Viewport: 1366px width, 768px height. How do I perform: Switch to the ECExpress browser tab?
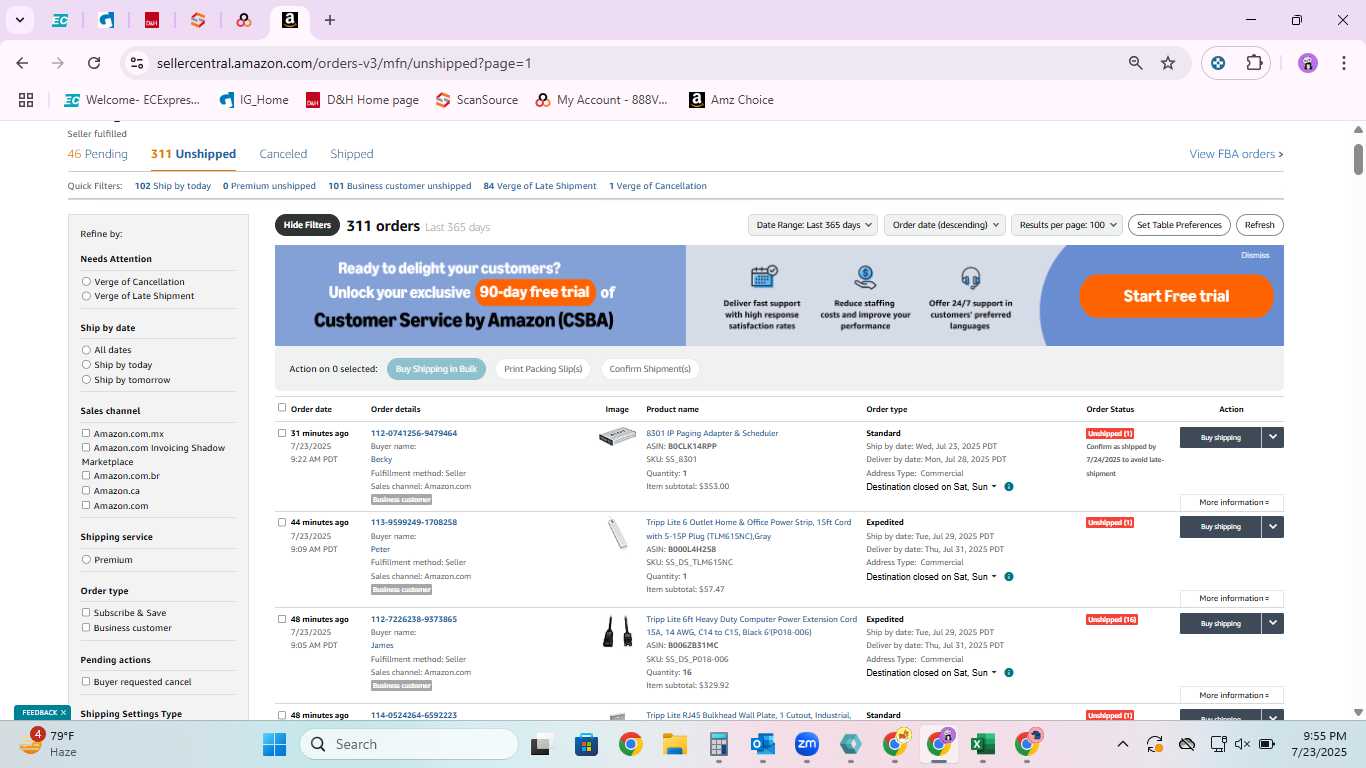60,20
